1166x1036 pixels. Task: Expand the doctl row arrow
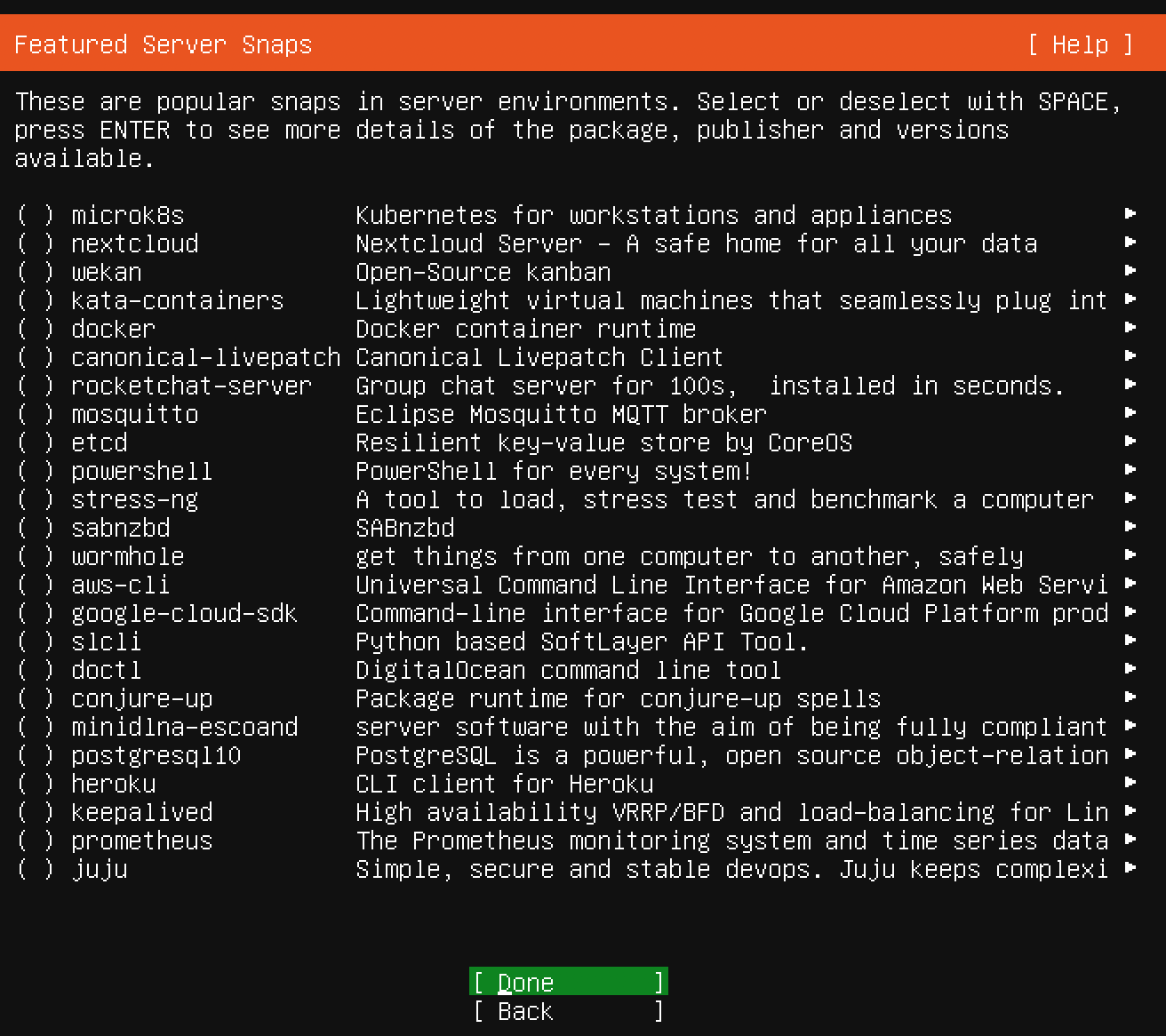[x=1130, y=668]
